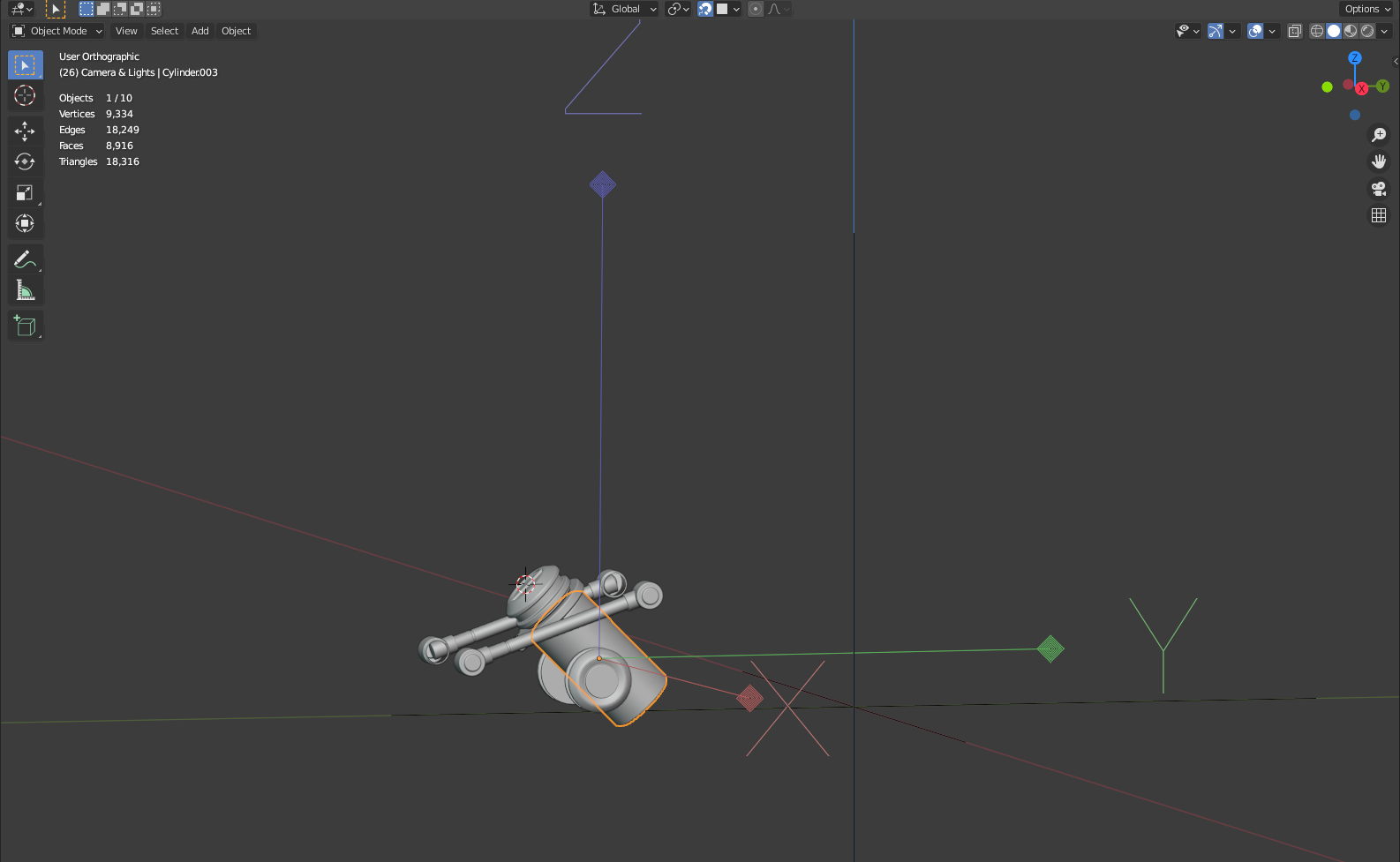Click the Z axis on navigation gizmo
The width and height of the screenshot is (1400, 862).
click(x=1355, y=58)
